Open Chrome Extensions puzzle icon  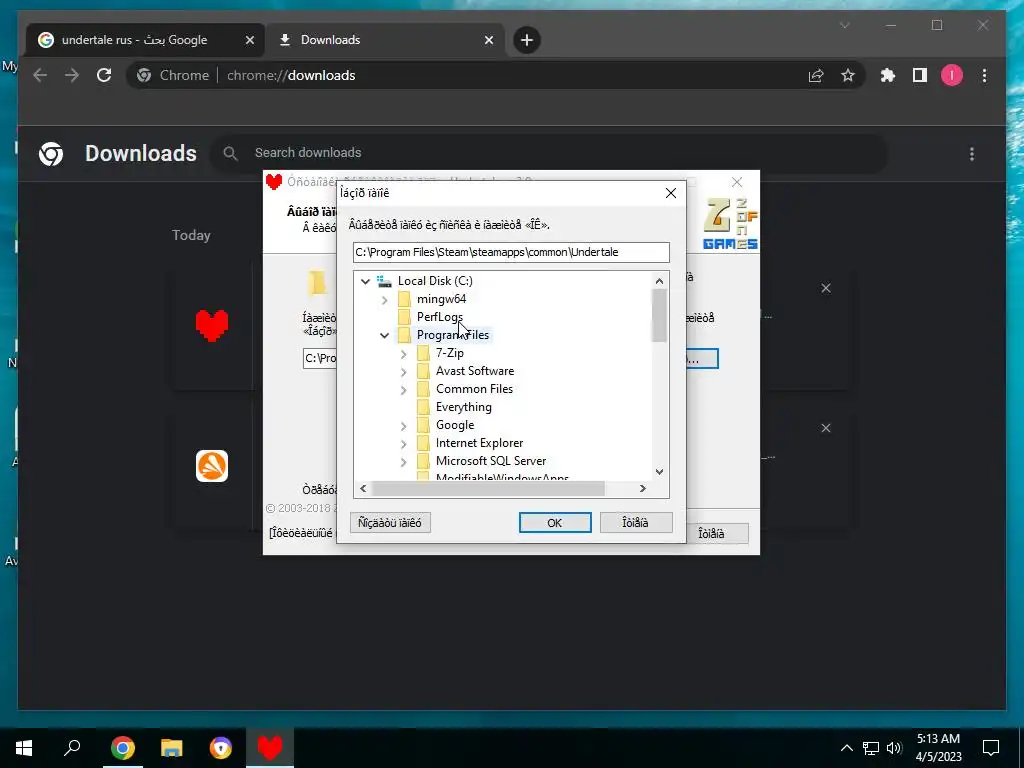click(888, 76)
